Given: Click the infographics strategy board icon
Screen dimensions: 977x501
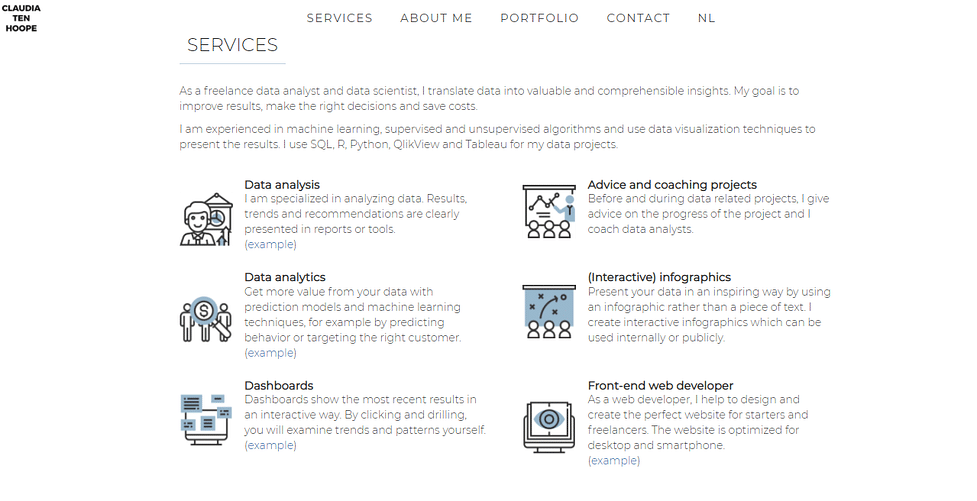Looking at the screenshot, I should [549, 312].
